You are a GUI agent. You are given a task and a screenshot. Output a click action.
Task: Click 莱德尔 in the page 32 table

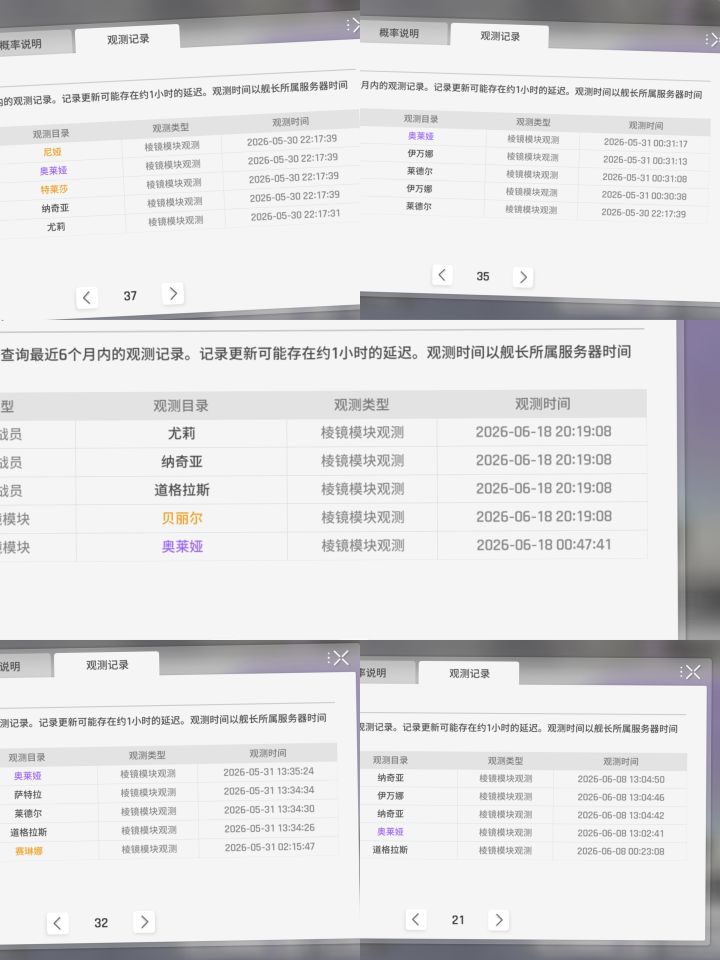[28, 814]
